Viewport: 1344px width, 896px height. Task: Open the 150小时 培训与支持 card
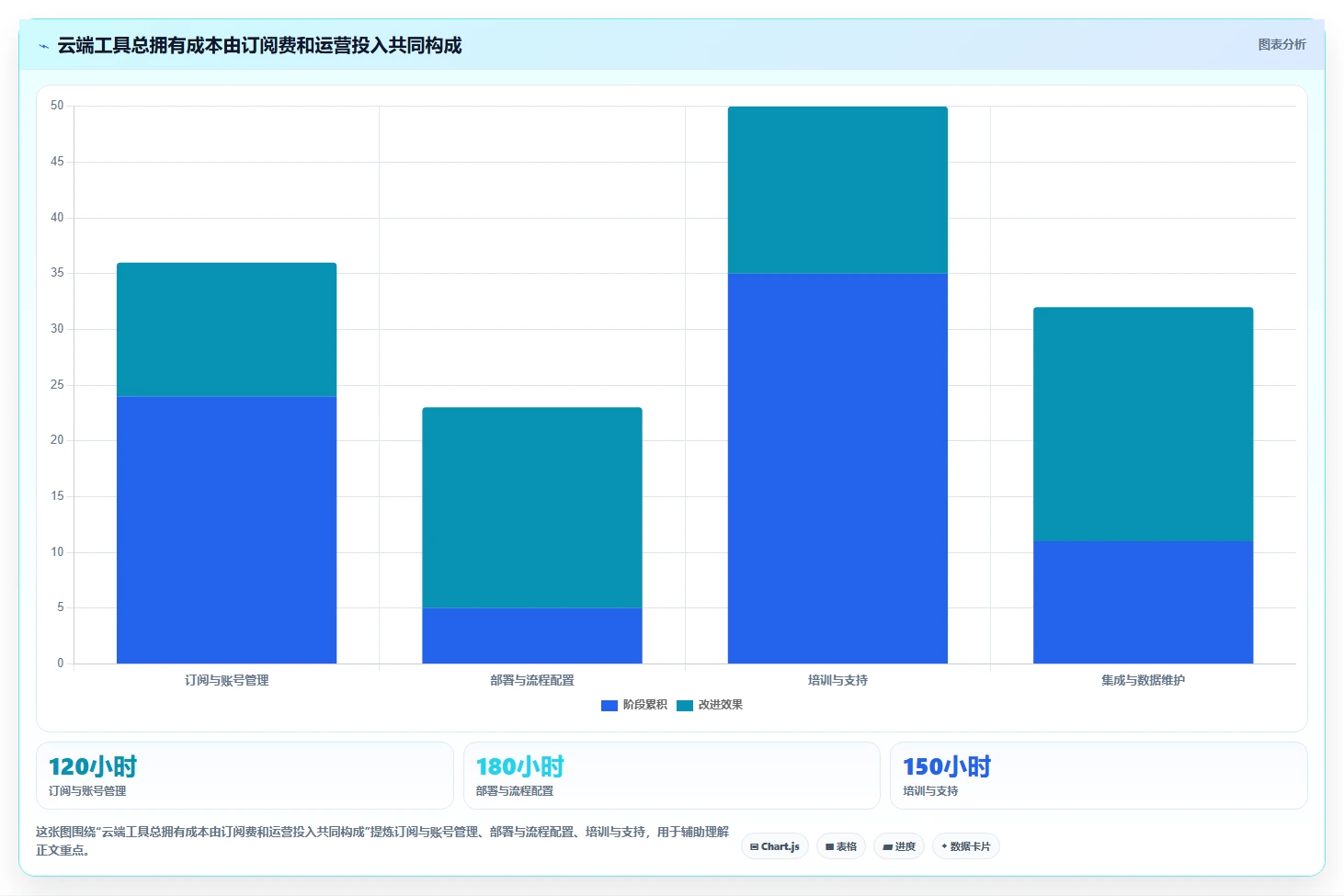[1099, 776]
